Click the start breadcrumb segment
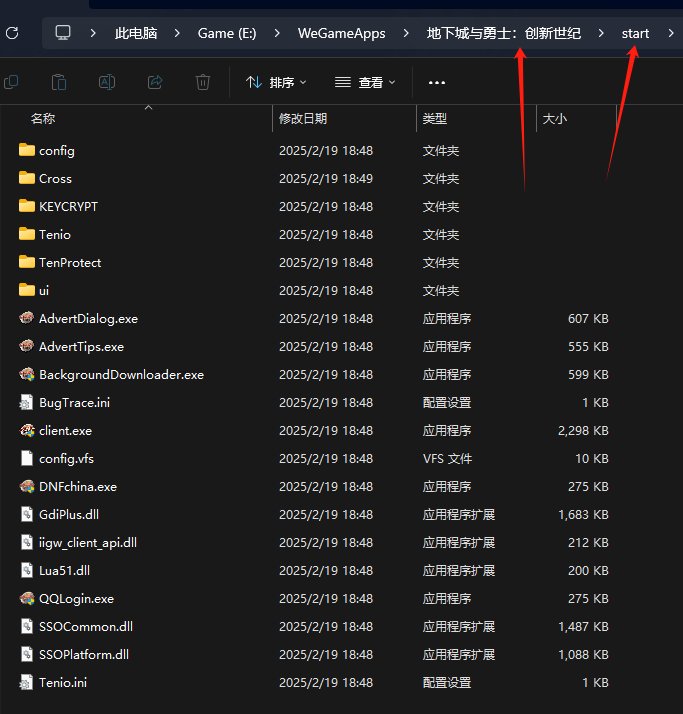 635,33
